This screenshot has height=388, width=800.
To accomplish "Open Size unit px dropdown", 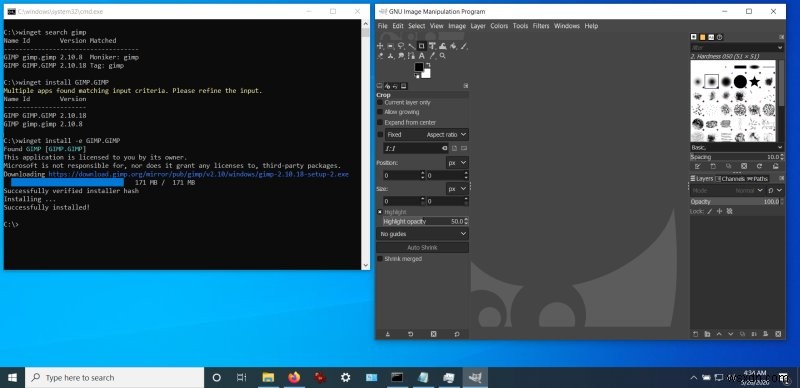I will (x=457, y=189).
